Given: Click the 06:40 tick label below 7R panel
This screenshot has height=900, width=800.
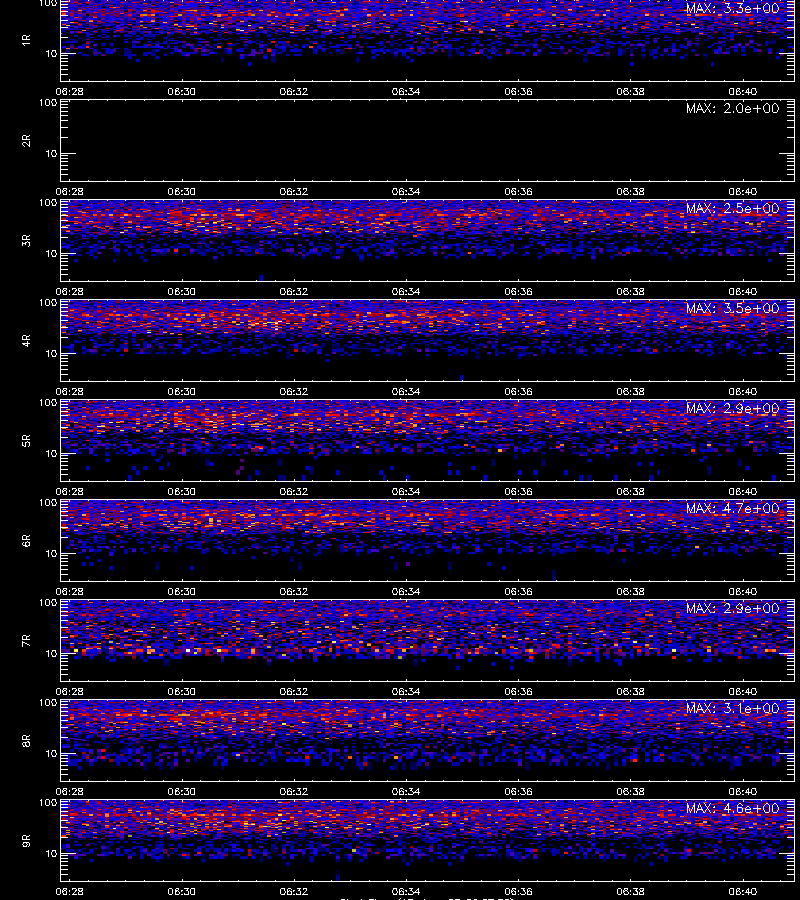Looking at the screenshot, I should [743, 691].
